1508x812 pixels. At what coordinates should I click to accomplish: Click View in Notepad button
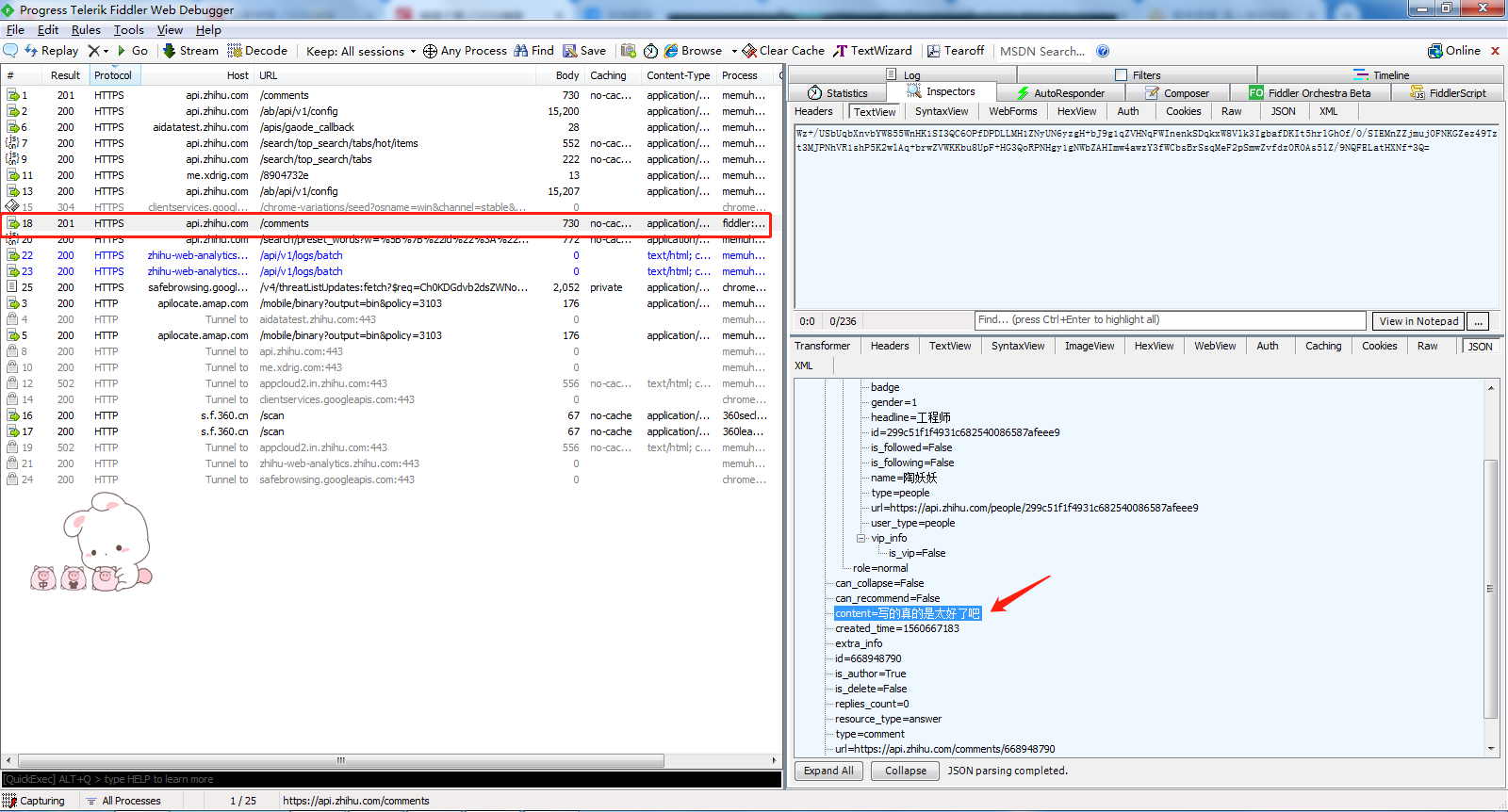(x=1418, y=321)
